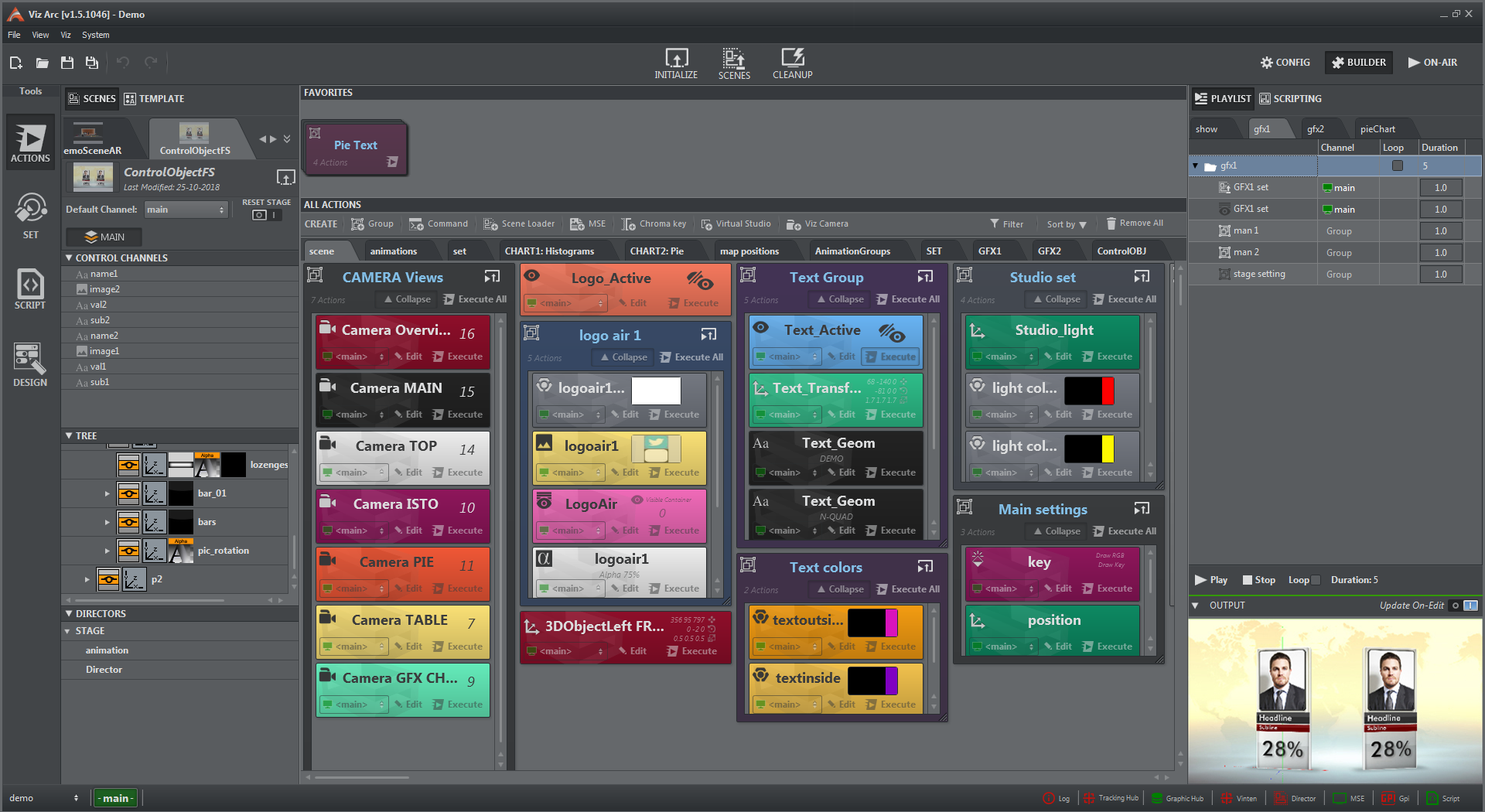Add a Chroma key action
Image resolution: width=1485 pixels, height=812 pixels.
pyautogui.click(x=654, y=224)
